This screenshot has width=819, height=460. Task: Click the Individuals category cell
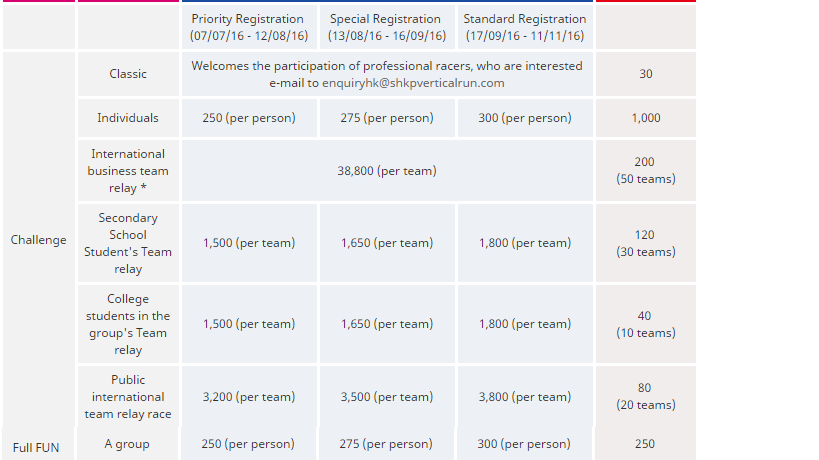pos(128,117)
